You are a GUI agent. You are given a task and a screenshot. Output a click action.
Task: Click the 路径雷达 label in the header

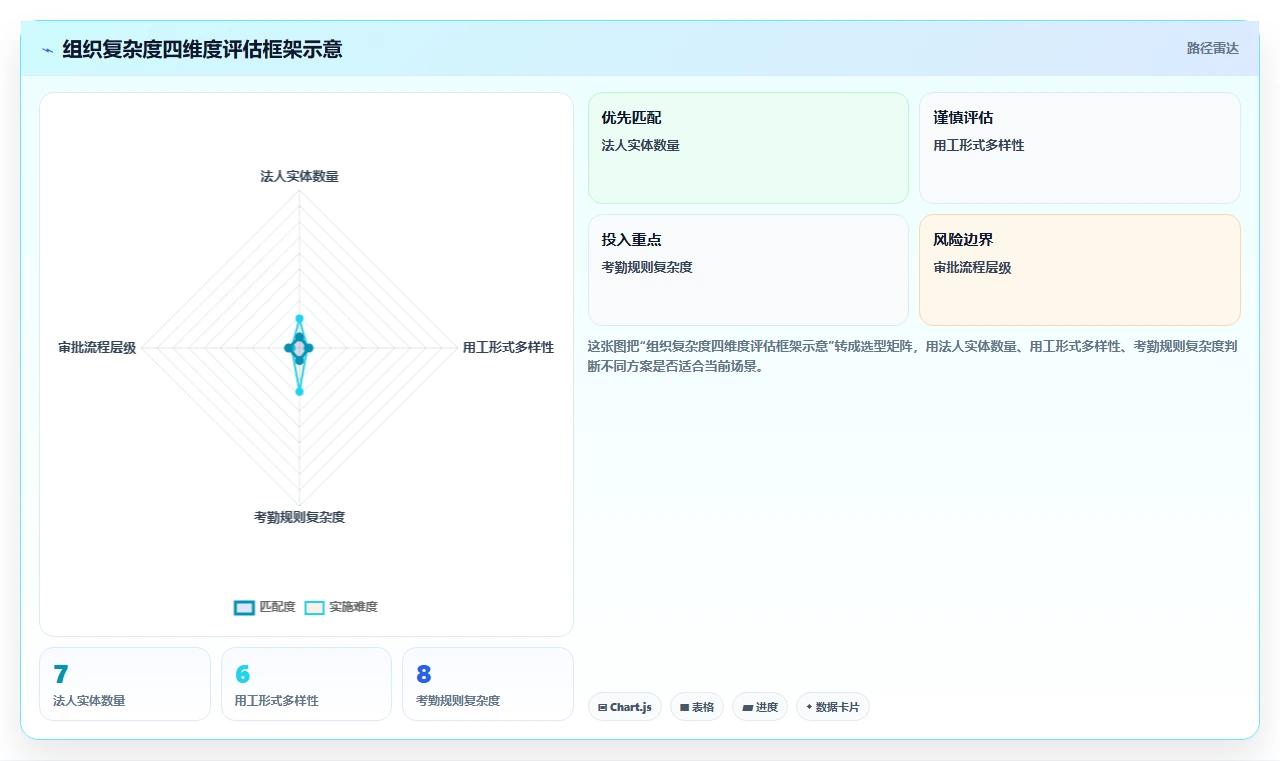pos(1212,48)
